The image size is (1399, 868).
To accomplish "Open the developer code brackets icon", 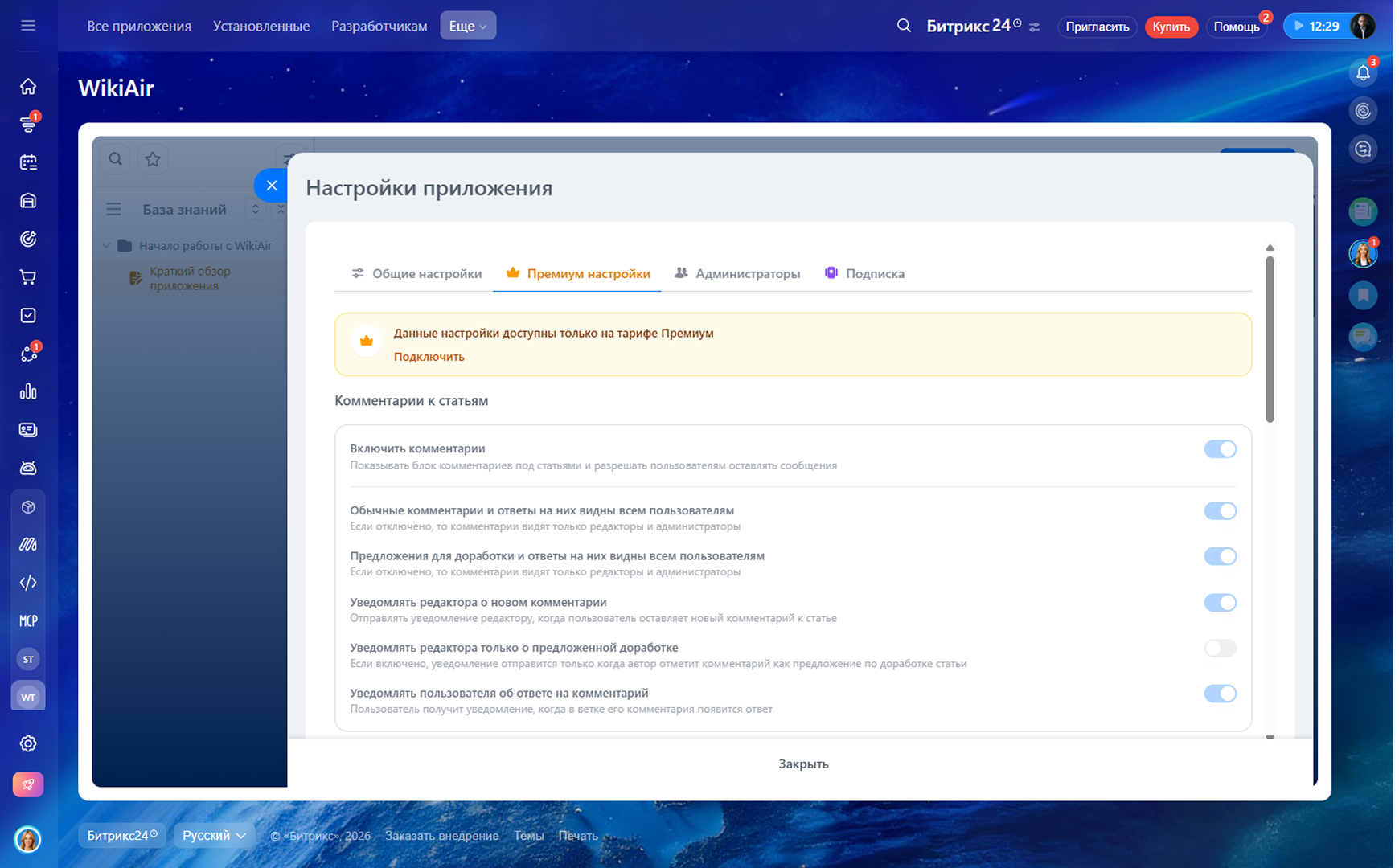I will click(28, 583).
